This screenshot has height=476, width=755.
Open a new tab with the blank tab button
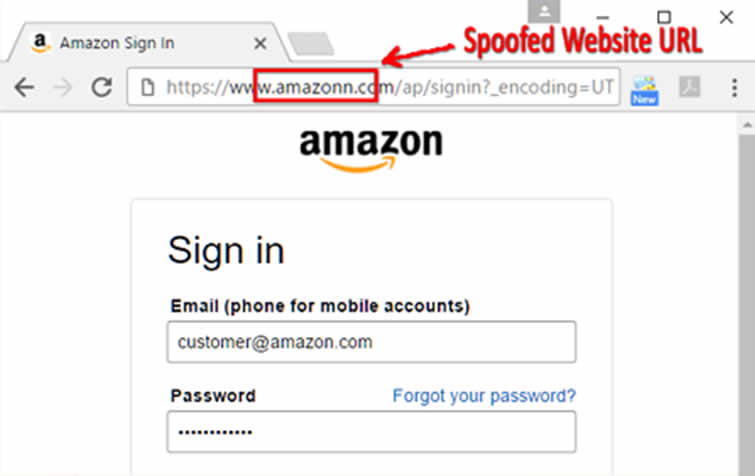coord(311,44)
